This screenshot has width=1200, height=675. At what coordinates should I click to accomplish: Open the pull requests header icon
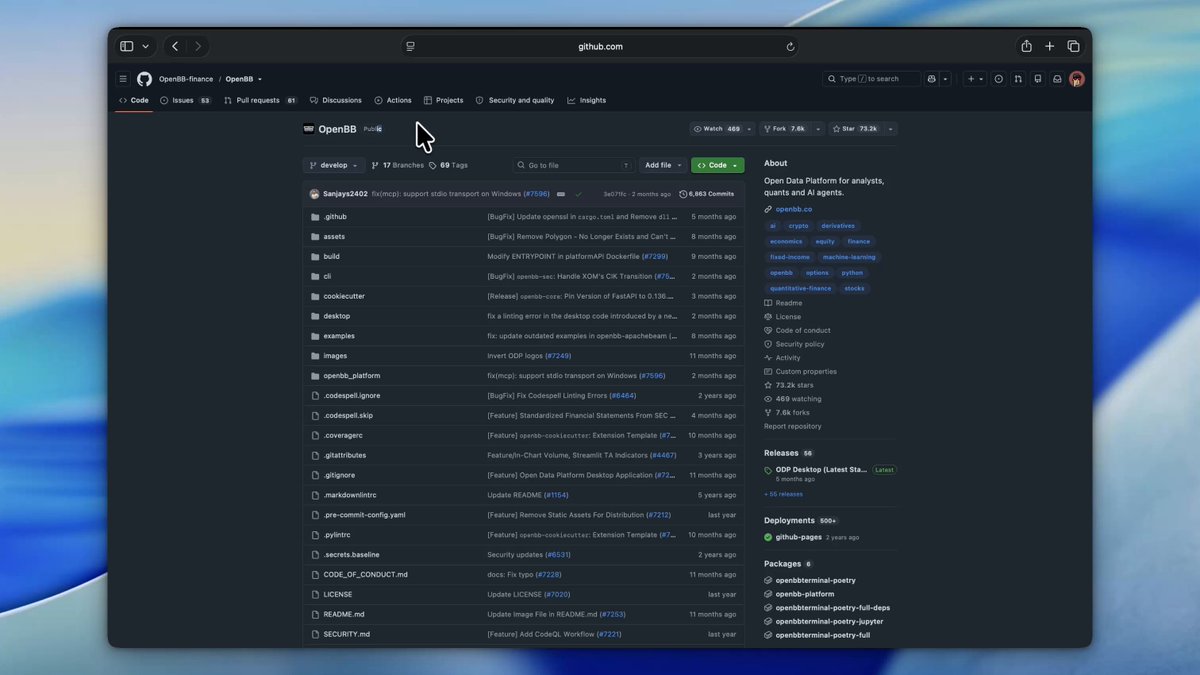[1018, 79]
